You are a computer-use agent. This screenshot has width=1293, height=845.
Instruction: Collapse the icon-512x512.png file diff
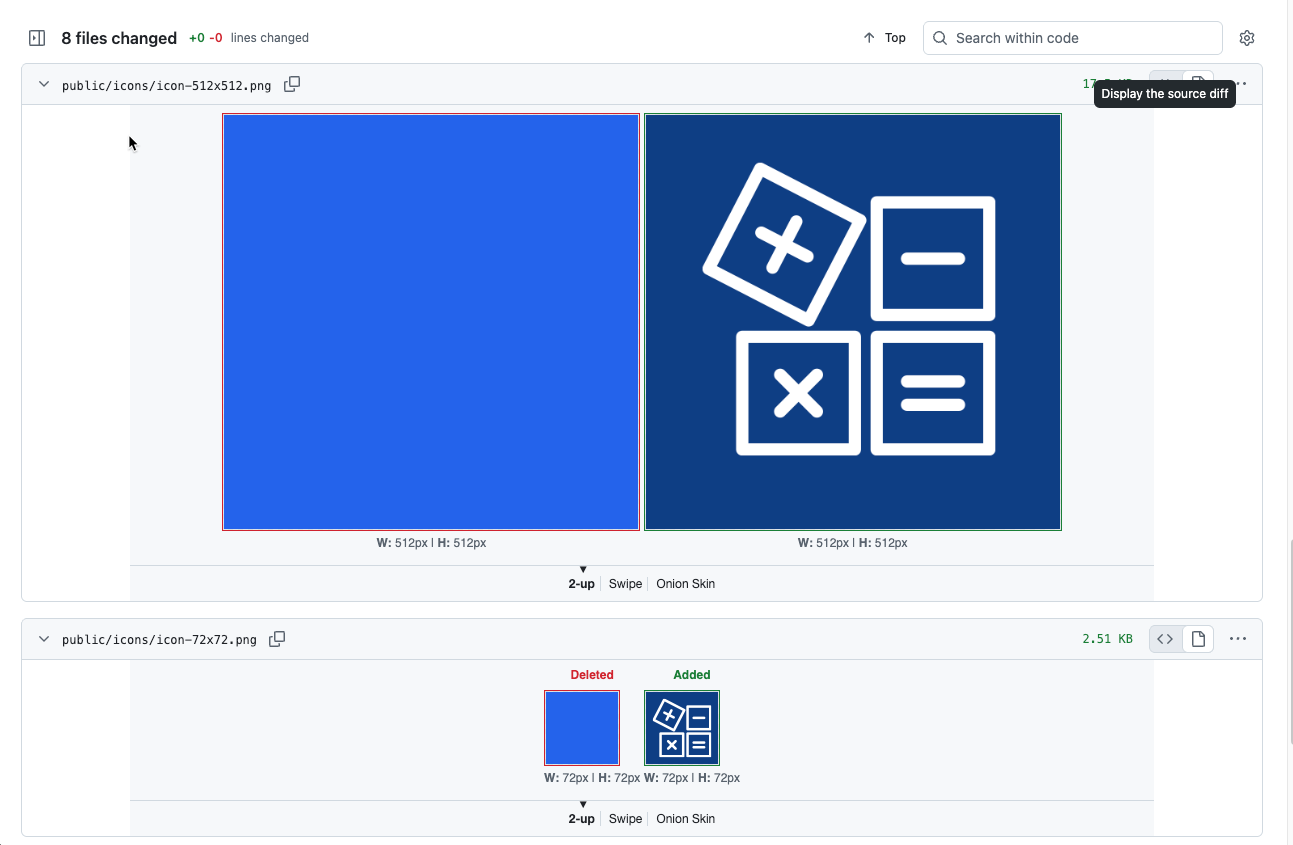point(43,85)
